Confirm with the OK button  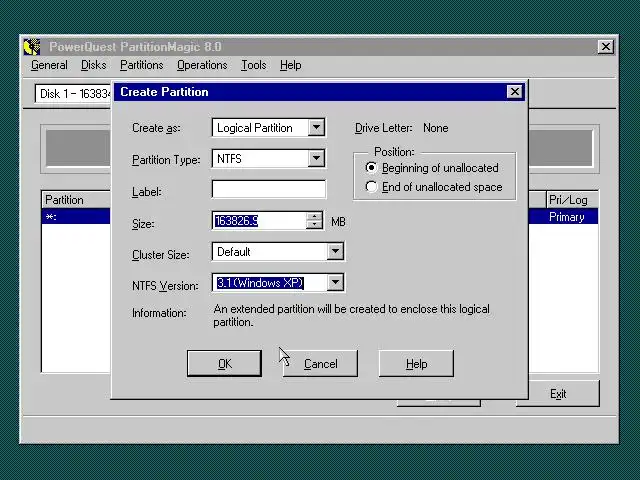224,363
